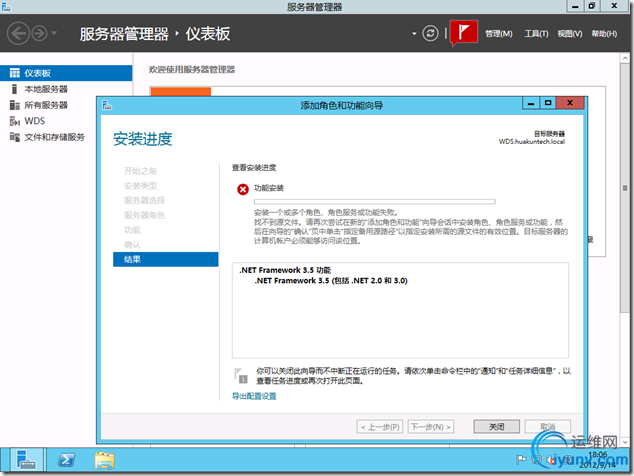Viewport: 634px width, 476px height.
Task: Open the 工具(T) menu
Action: tap(536, 34)
